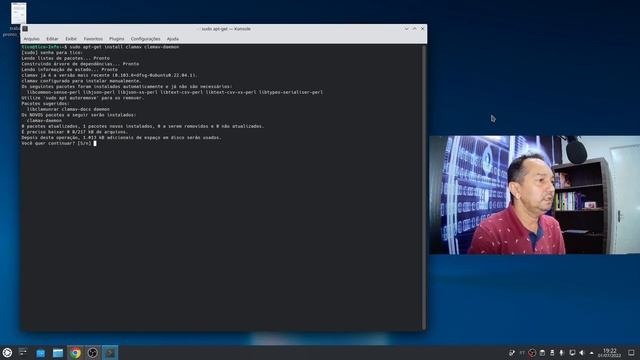Open the Favoritos menu in Konsole
Image resolution: width=640 pixels, height=360 pixels.
93,39
